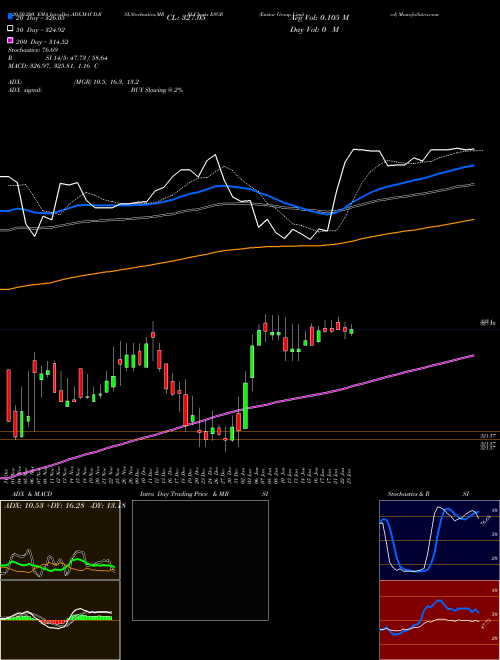Click the 'ADX signal:' label

[25, 90]
